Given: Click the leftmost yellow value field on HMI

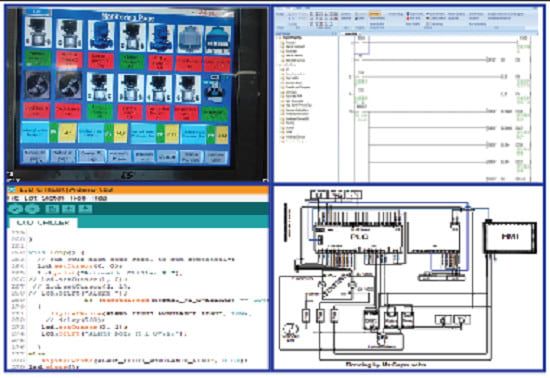Looking at the screenshot, I should click(67, 132).
